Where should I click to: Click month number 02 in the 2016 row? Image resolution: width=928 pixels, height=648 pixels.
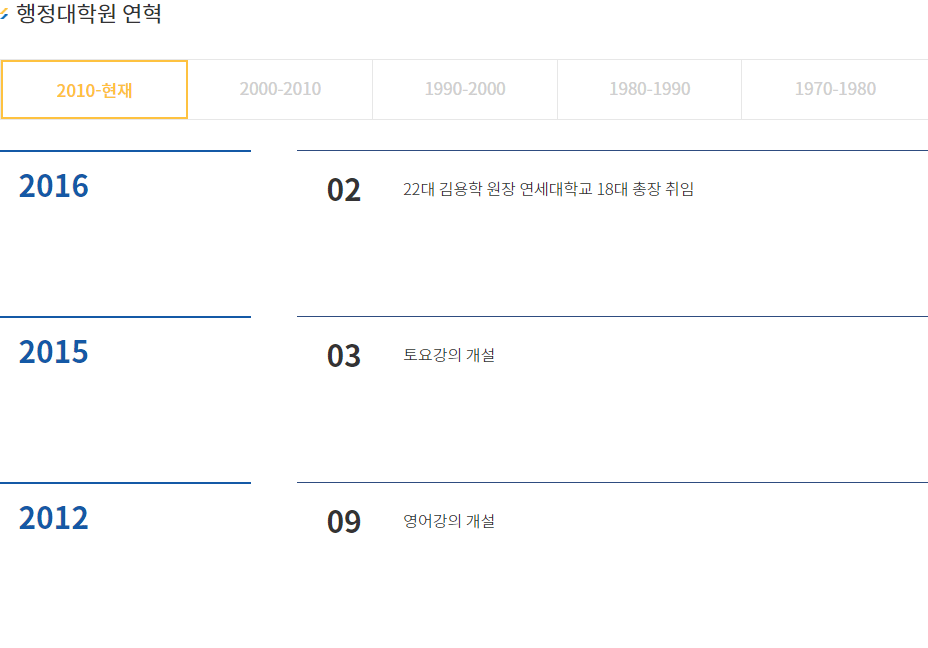344,190
